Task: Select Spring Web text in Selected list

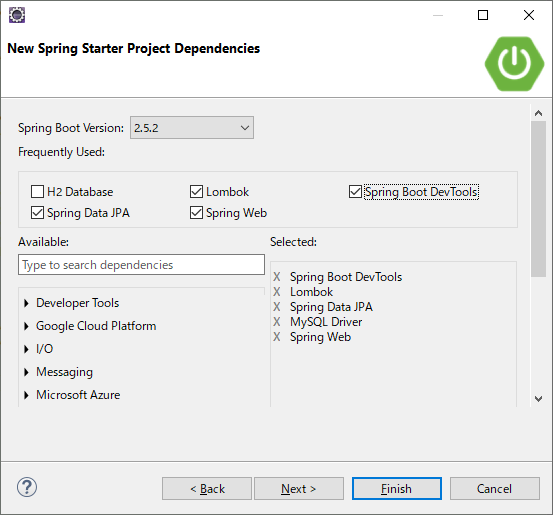Action: click(320, 337)
